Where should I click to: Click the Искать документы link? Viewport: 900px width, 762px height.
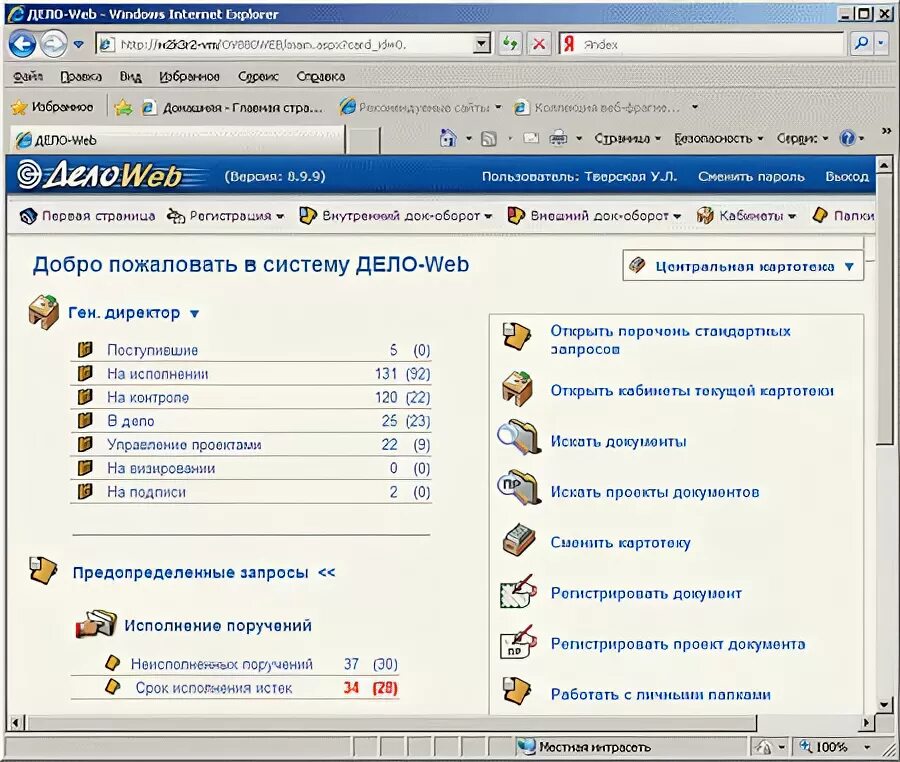[618, 441]
